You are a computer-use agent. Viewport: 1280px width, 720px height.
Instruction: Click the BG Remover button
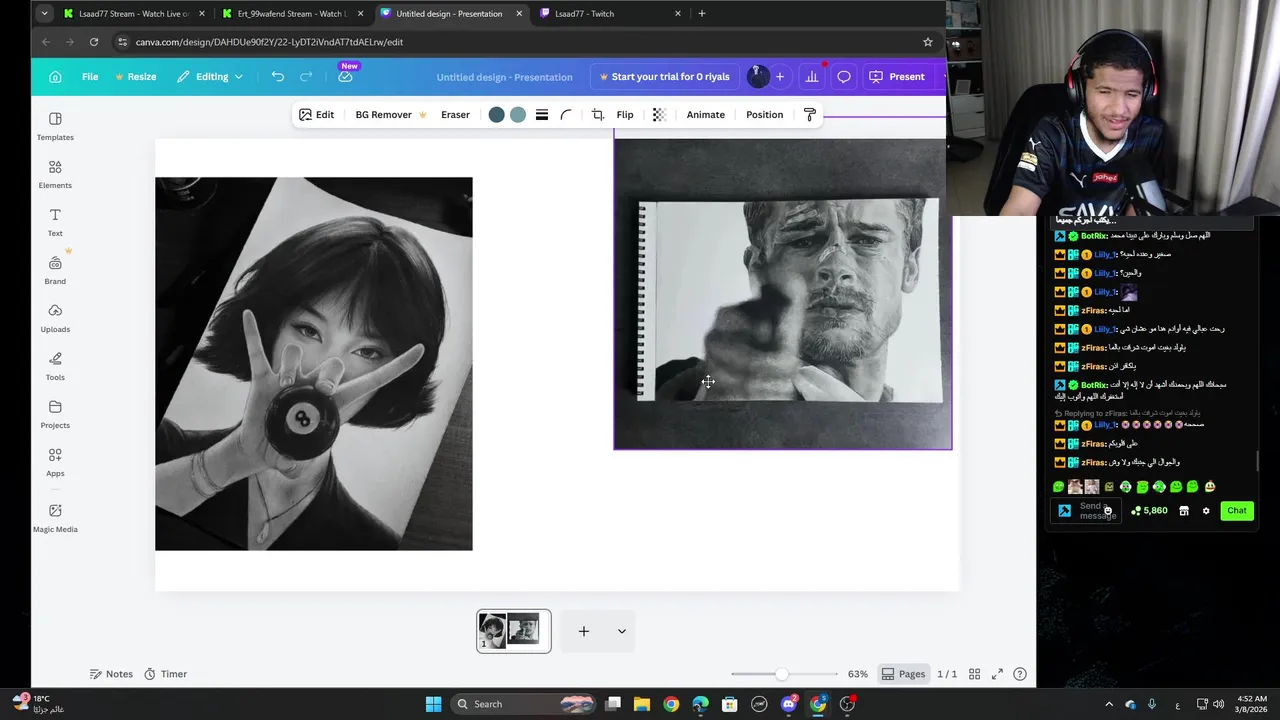(x=391, y=115)
